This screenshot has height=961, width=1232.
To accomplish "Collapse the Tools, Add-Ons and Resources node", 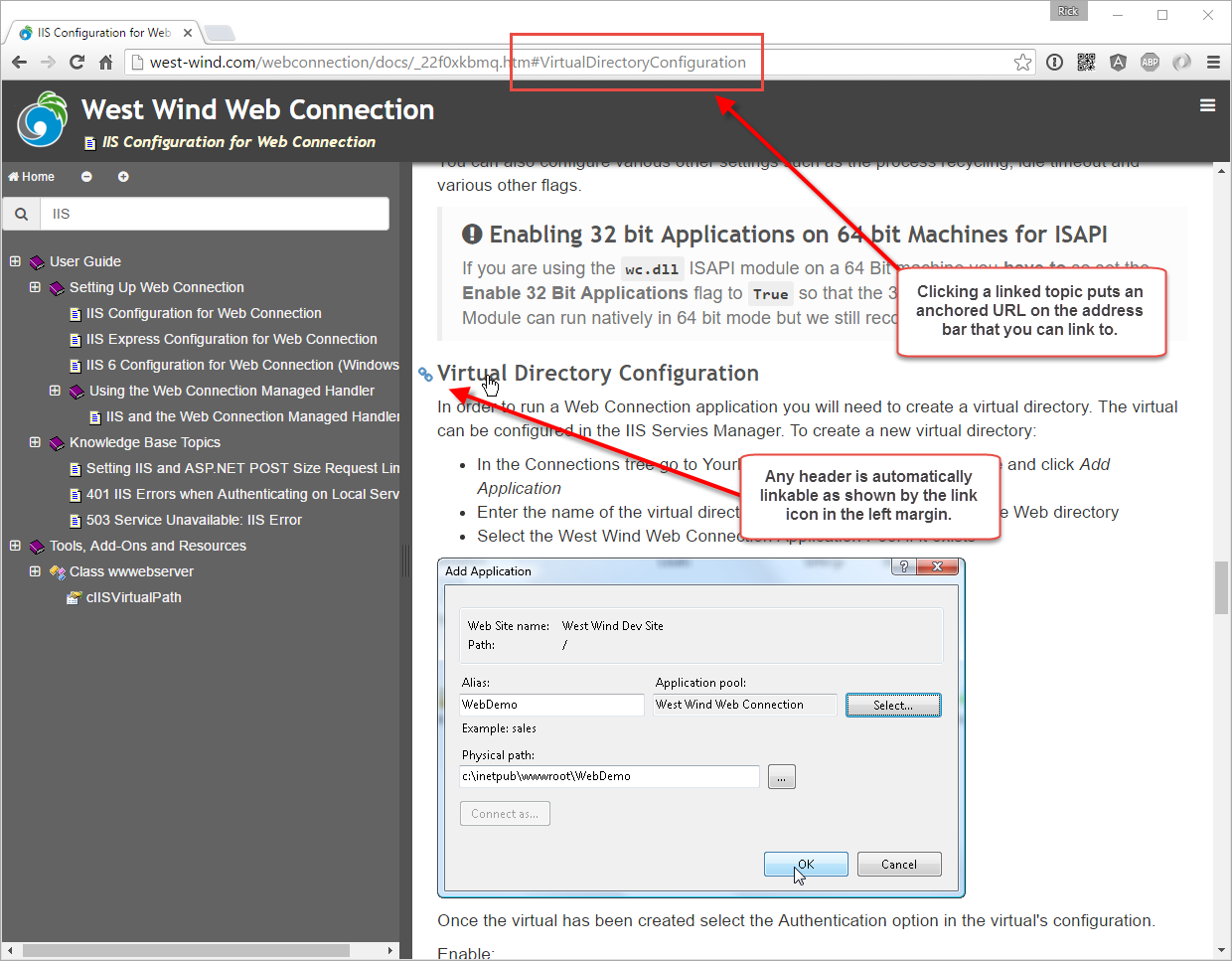I will tap(15, 546).
